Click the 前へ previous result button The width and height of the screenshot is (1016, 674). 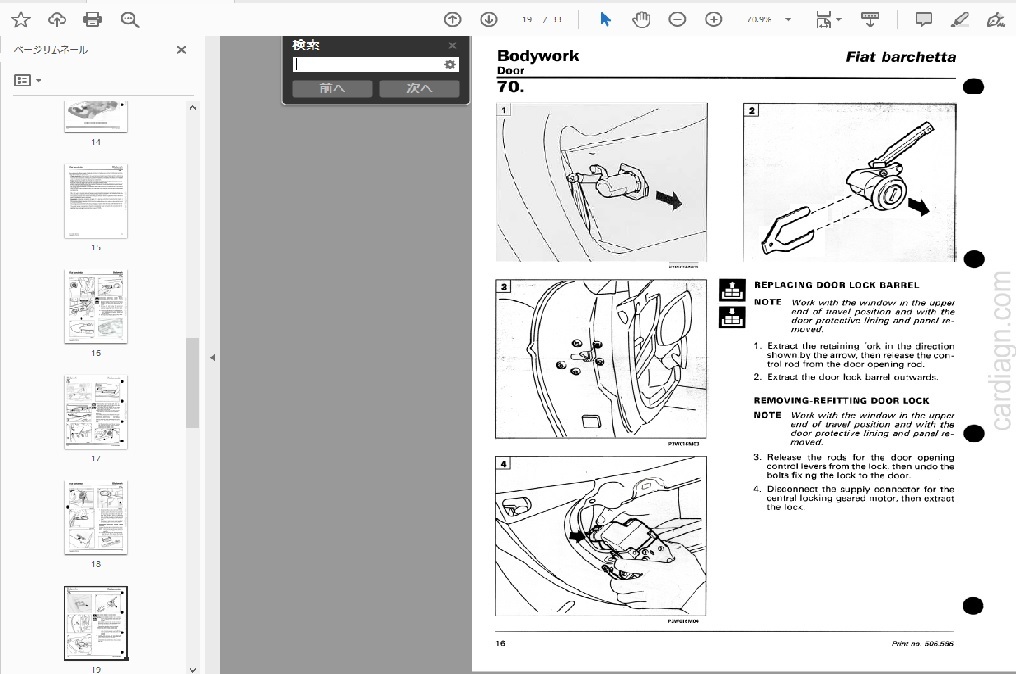(332, 88)
